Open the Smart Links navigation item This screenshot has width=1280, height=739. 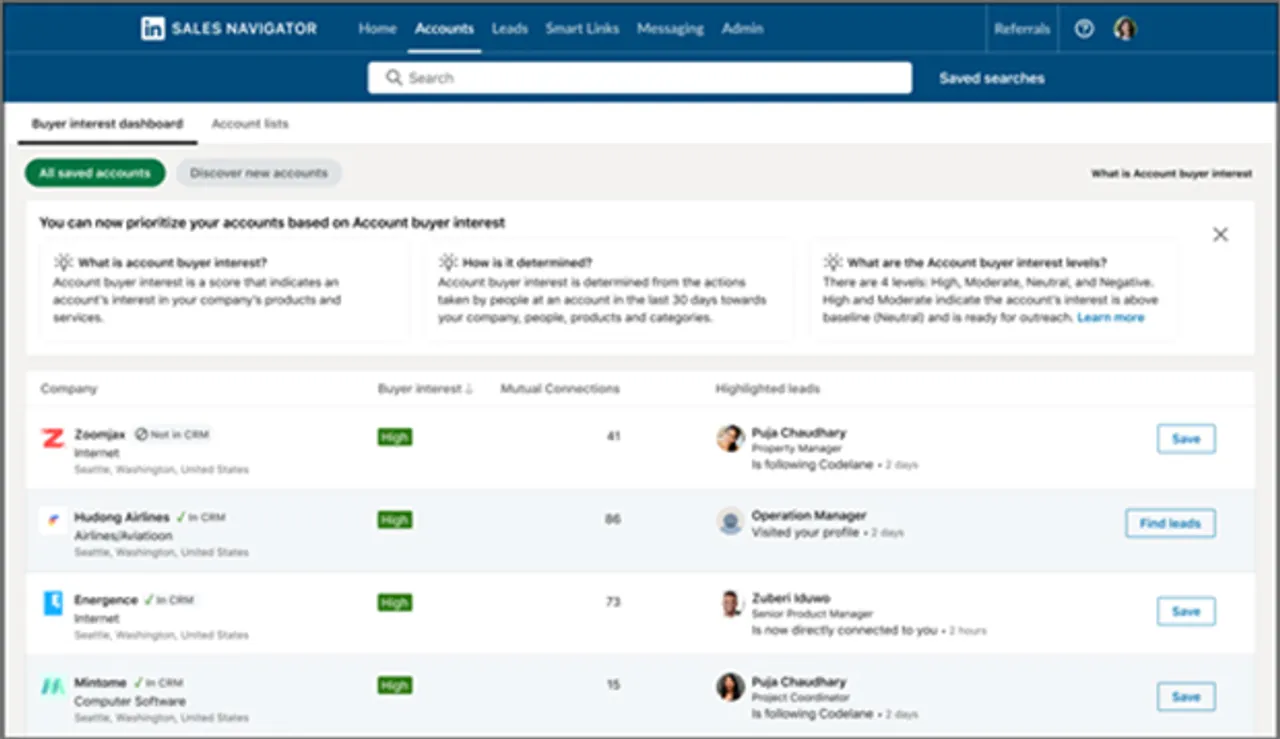(582, 29)
